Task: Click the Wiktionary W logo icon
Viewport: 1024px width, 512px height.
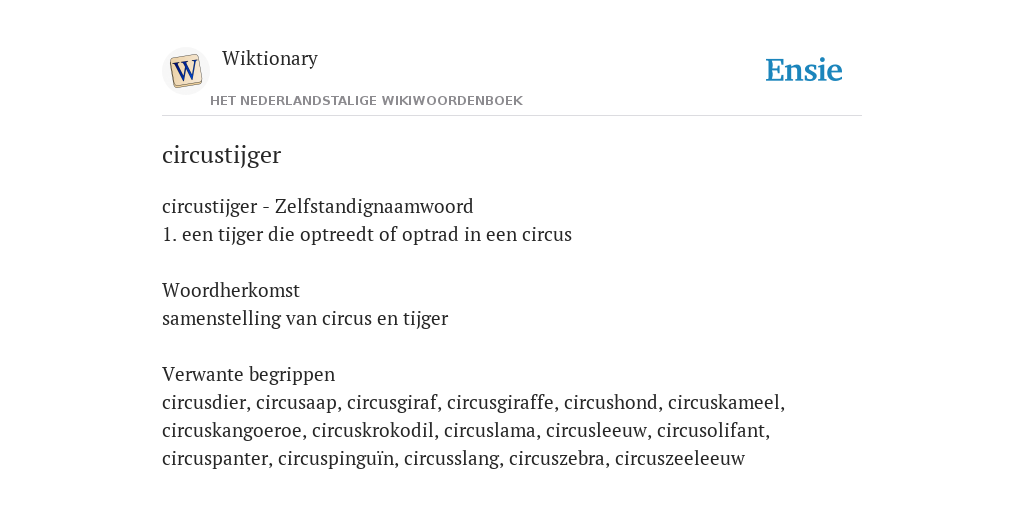Action: [x=186, y=71]
